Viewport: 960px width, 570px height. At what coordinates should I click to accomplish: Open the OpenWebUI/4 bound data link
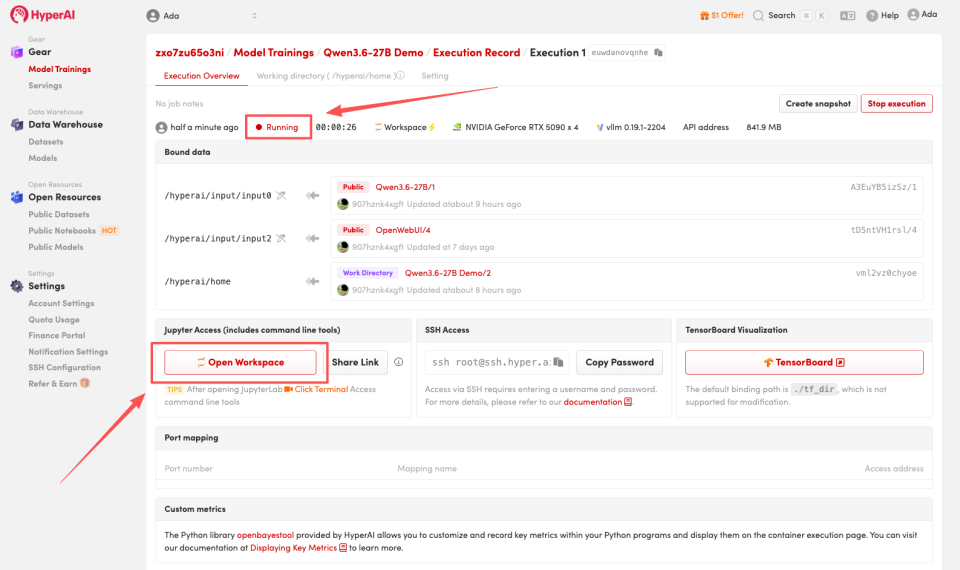click(x=403, y=230)
